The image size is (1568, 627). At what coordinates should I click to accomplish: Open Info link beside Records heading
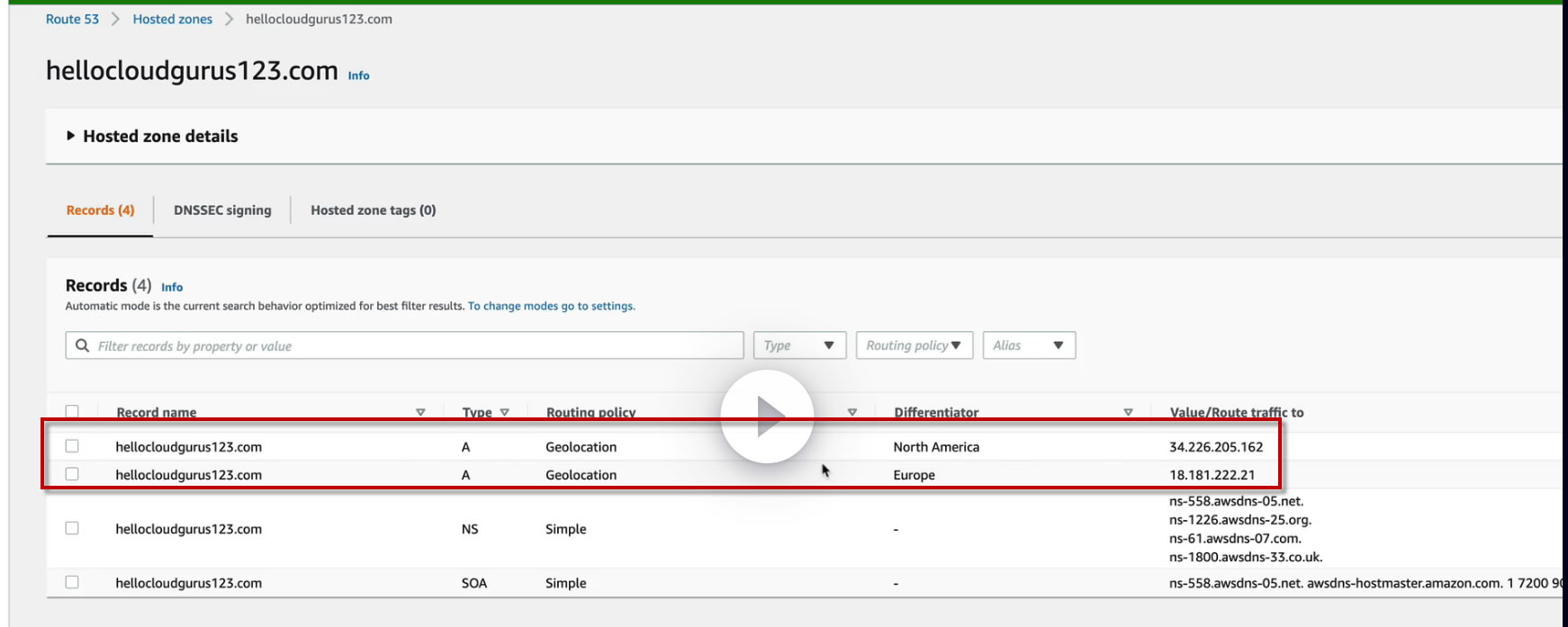[172, 288]
